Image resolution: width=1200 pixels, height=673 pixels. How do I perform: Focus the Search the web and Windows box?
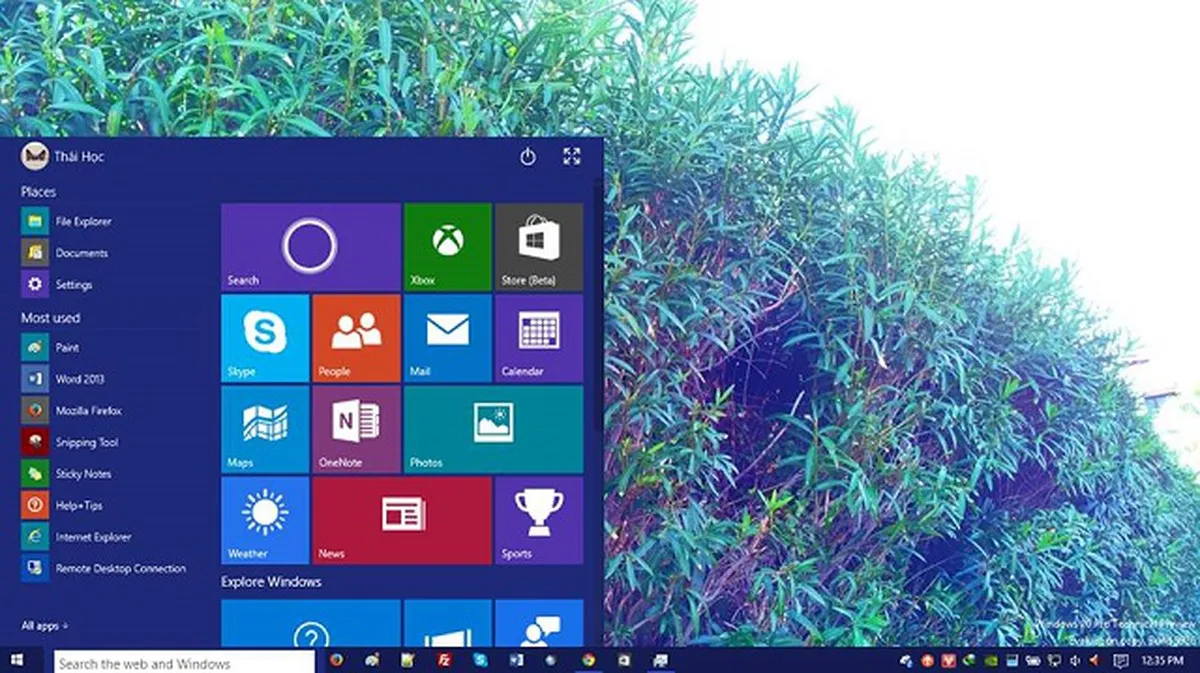pyautogui.click(x=184, y=662)
